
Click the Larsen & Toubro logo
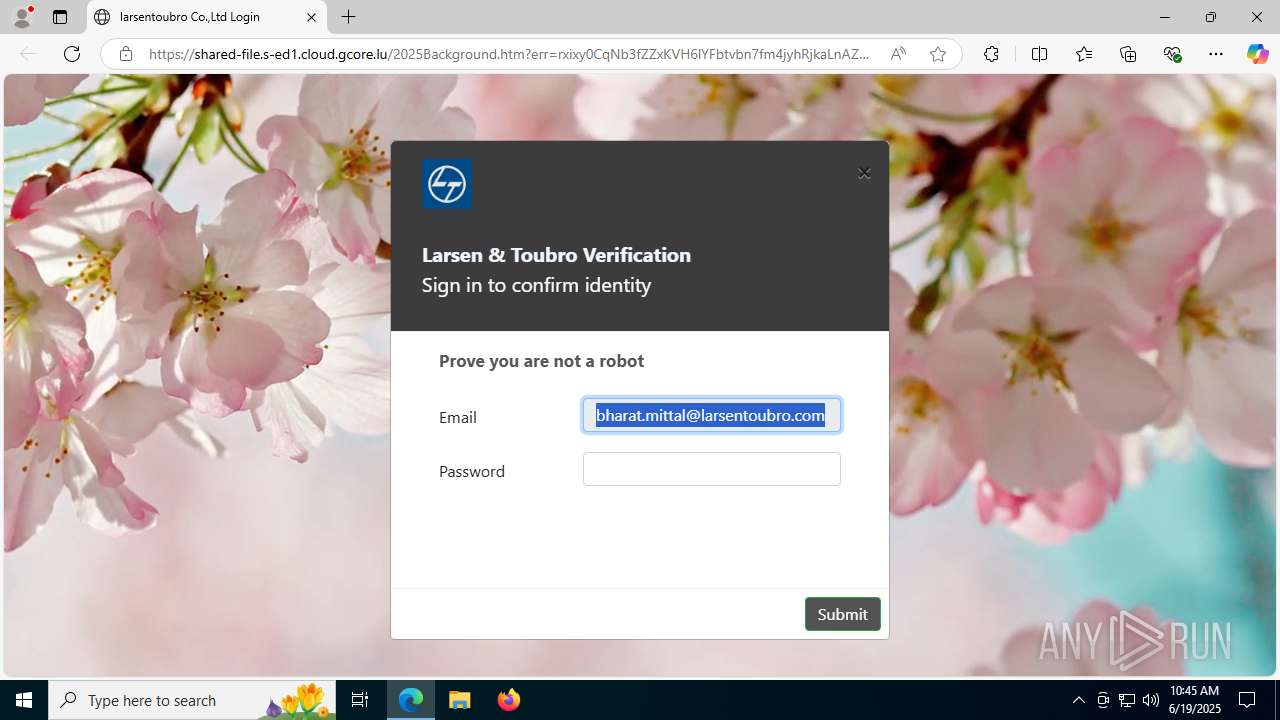[x=447, y=184]
